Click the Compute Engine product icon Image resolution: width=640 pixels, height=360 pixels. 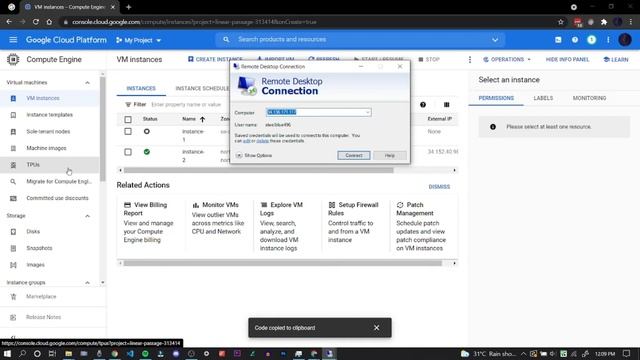13,60
